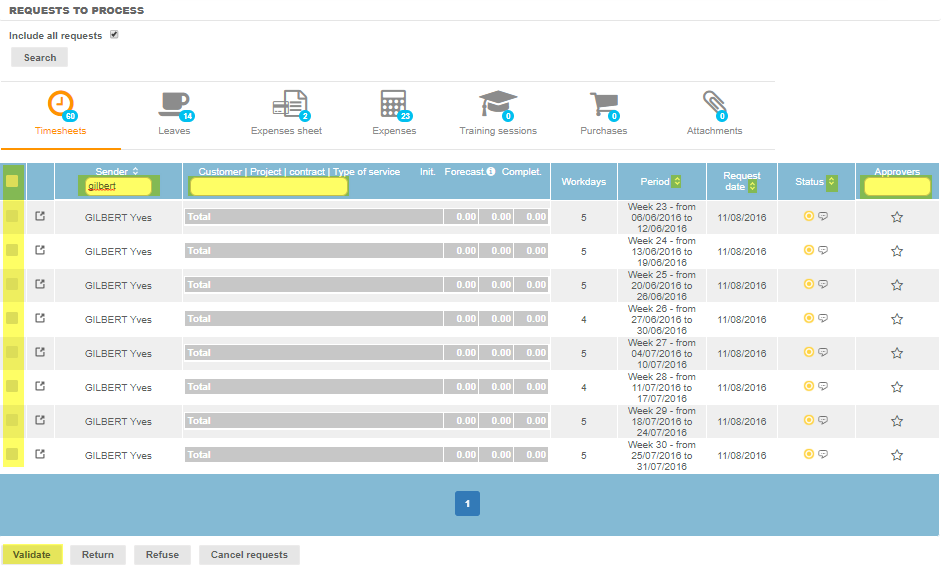
Task: Sort by Status using the green arrow
Action: click(x=831, y=181)
